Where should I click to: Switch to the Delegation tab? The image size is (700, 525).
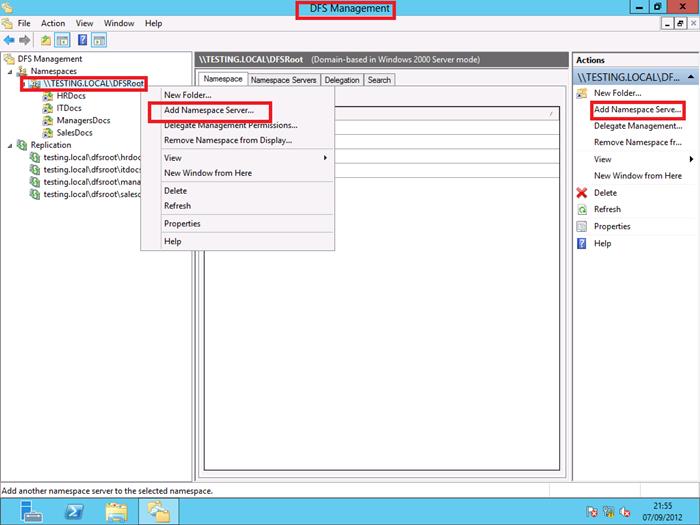pos(342,80)
